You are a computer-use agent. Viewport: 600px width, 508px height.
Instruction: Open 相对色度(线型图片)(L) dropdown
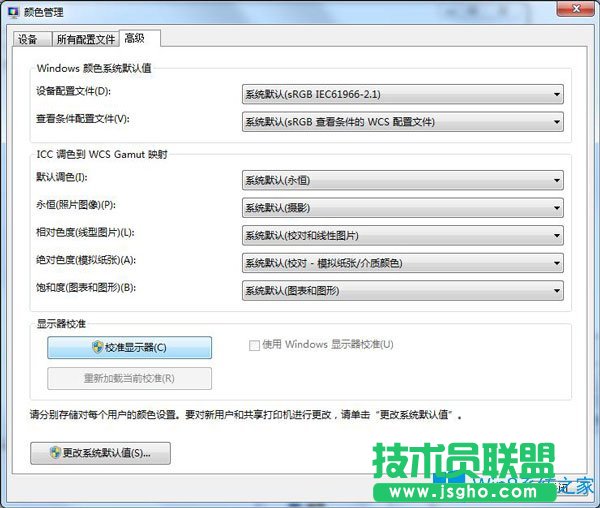point(403,235)
